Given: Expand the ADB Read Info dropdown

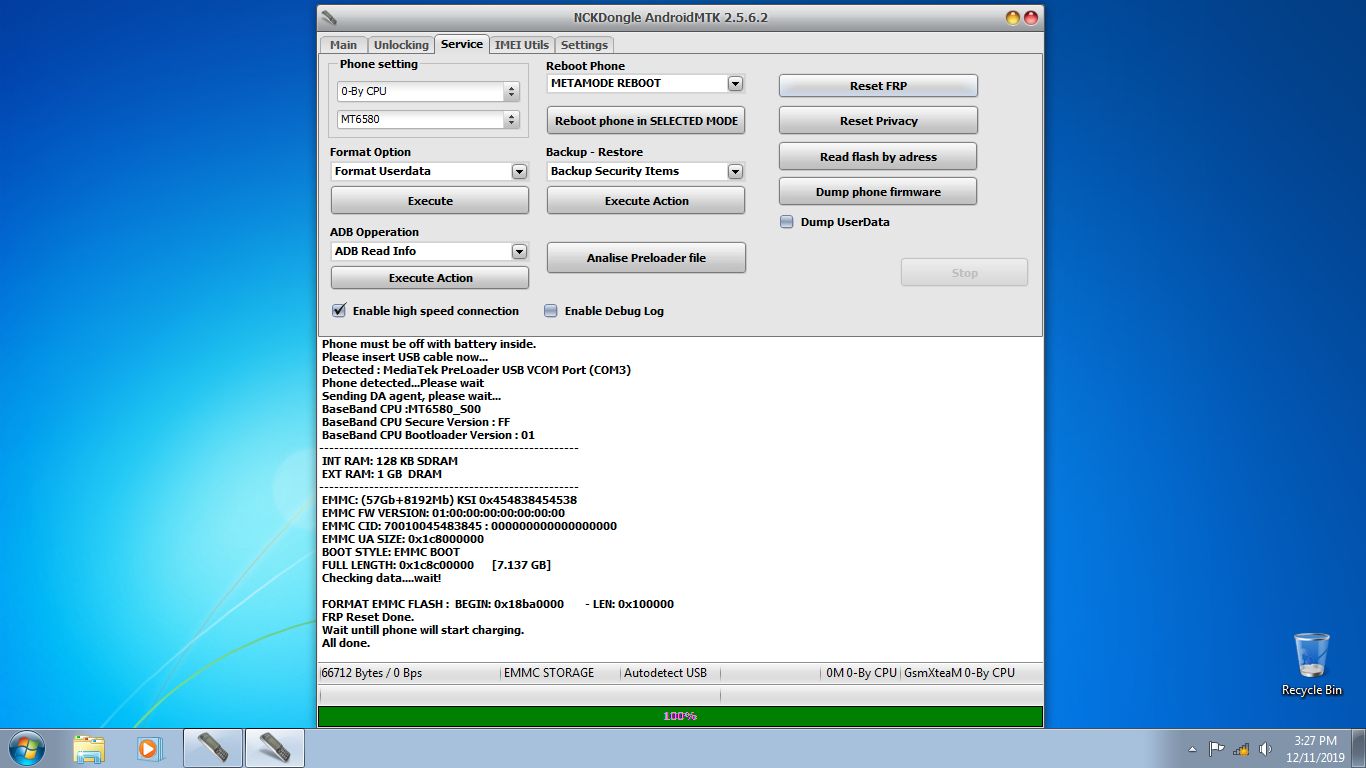Looking at the screenshot, I should coord(519,251).
